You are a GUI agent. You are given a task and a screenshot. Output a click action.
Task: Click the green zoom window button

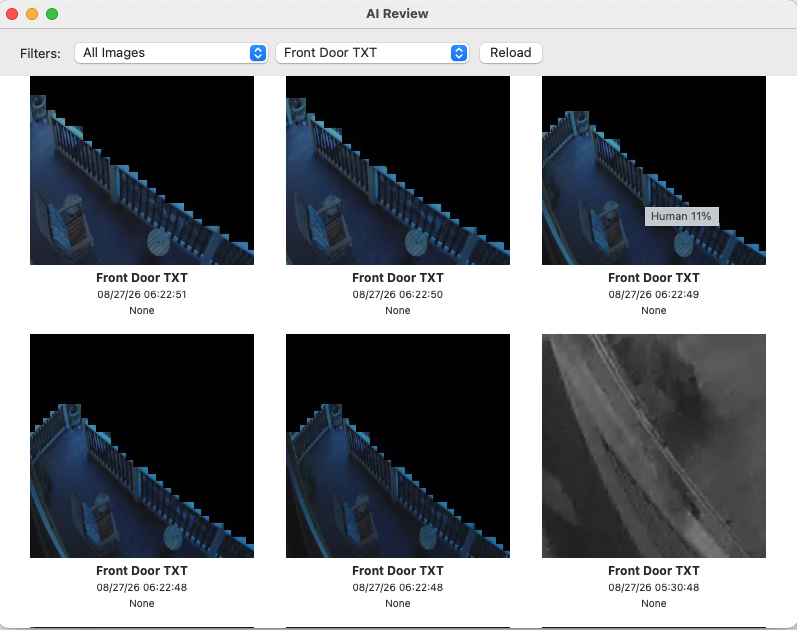pyautogui.click(x=52, y=14)
